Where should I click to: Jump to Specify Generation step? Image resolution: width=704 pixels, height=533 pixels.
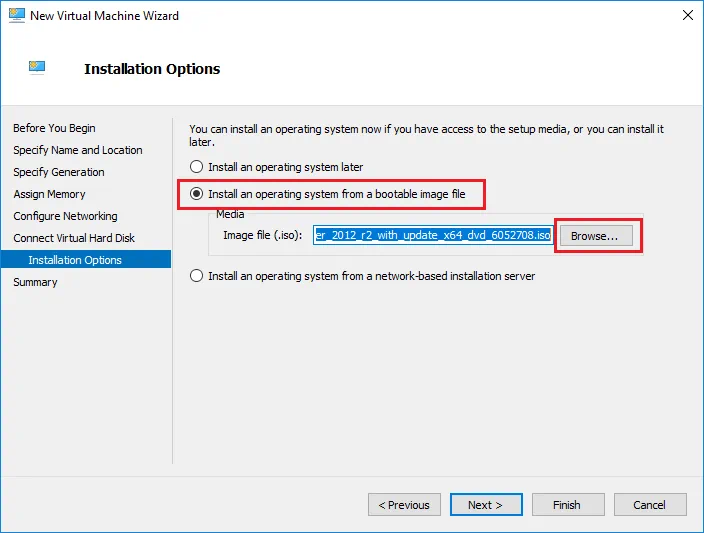point(60,172)
